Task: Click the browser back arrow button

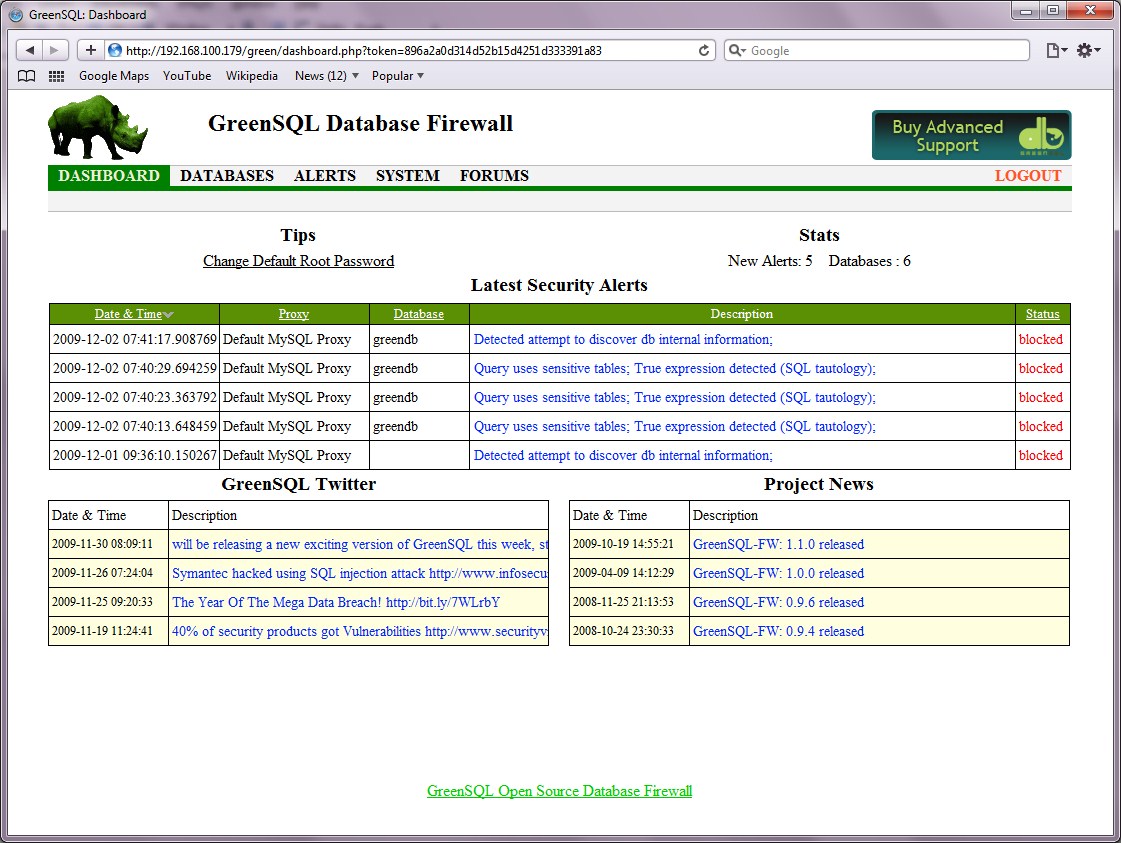Action: click(31, 50)
